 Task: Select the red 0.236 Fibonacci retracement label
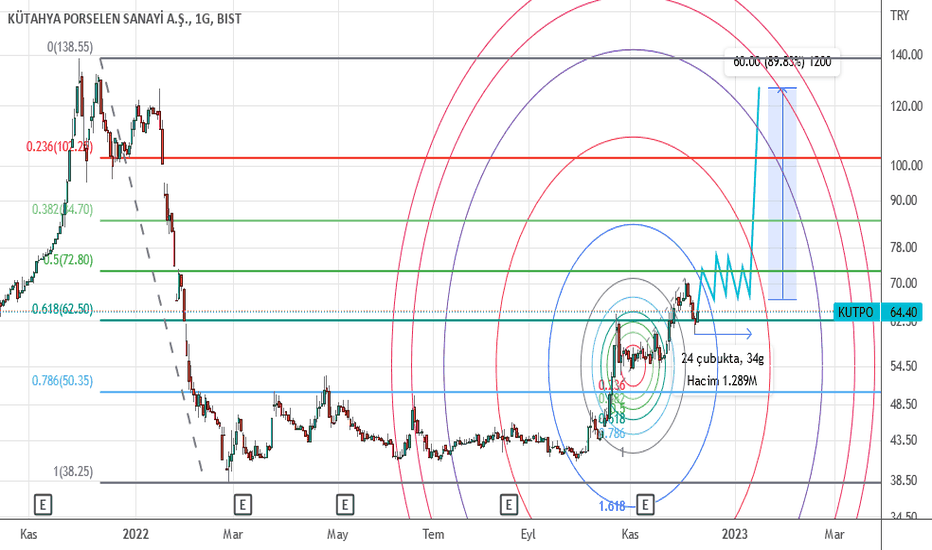tap(59, 146)
